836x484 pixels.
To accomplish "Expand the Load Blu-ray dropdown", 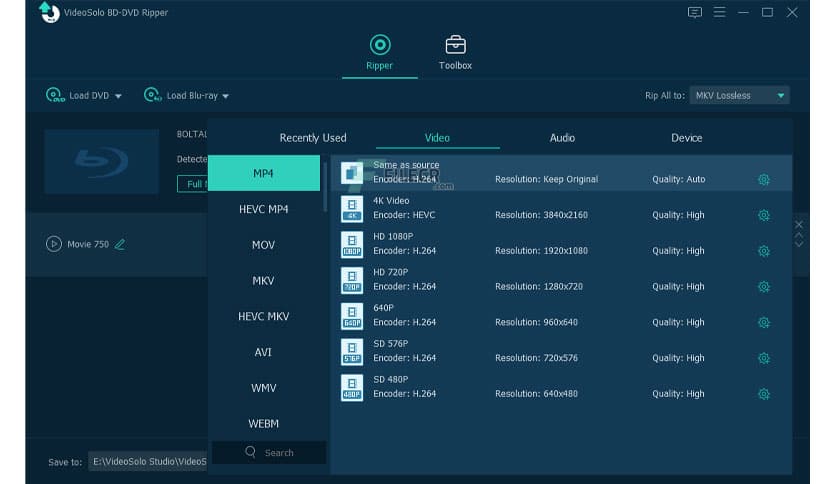I will click(x=225, y=96).
